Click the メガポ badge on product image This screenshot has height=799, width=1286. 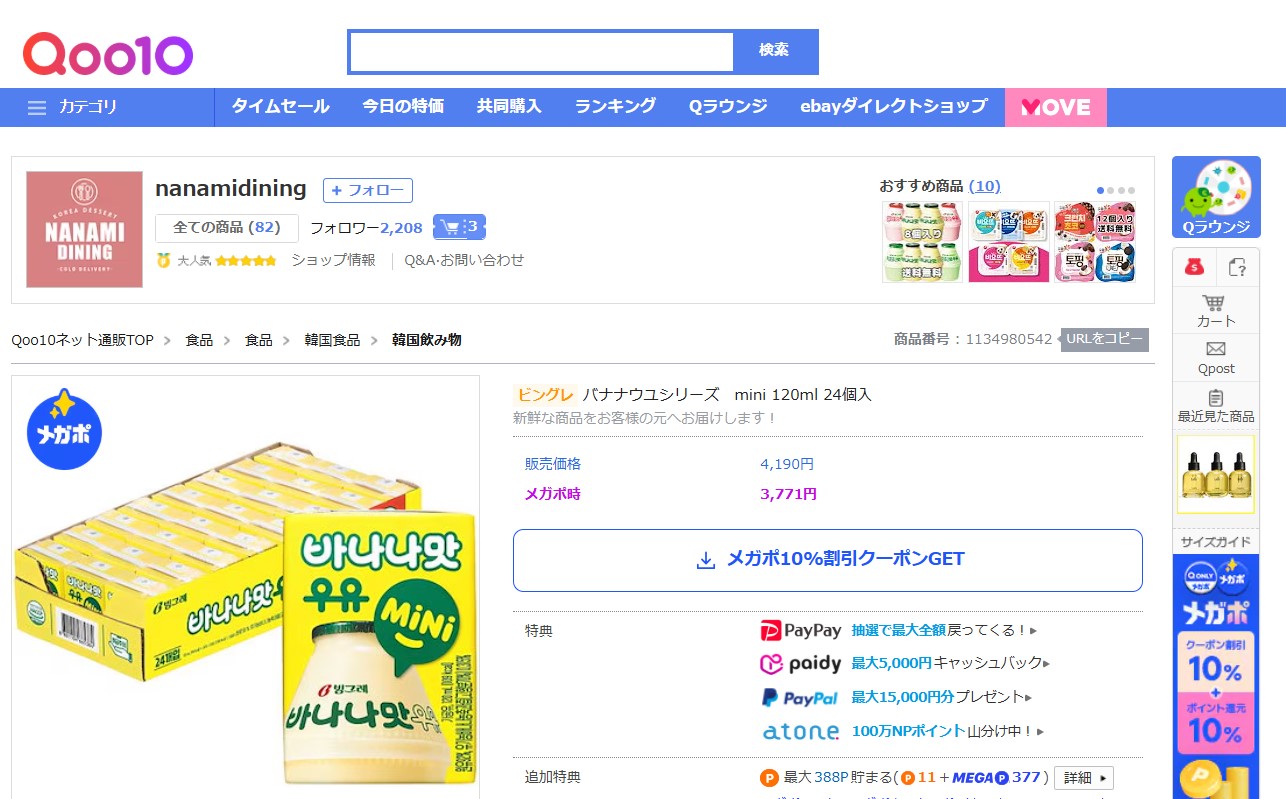(65, 430)
